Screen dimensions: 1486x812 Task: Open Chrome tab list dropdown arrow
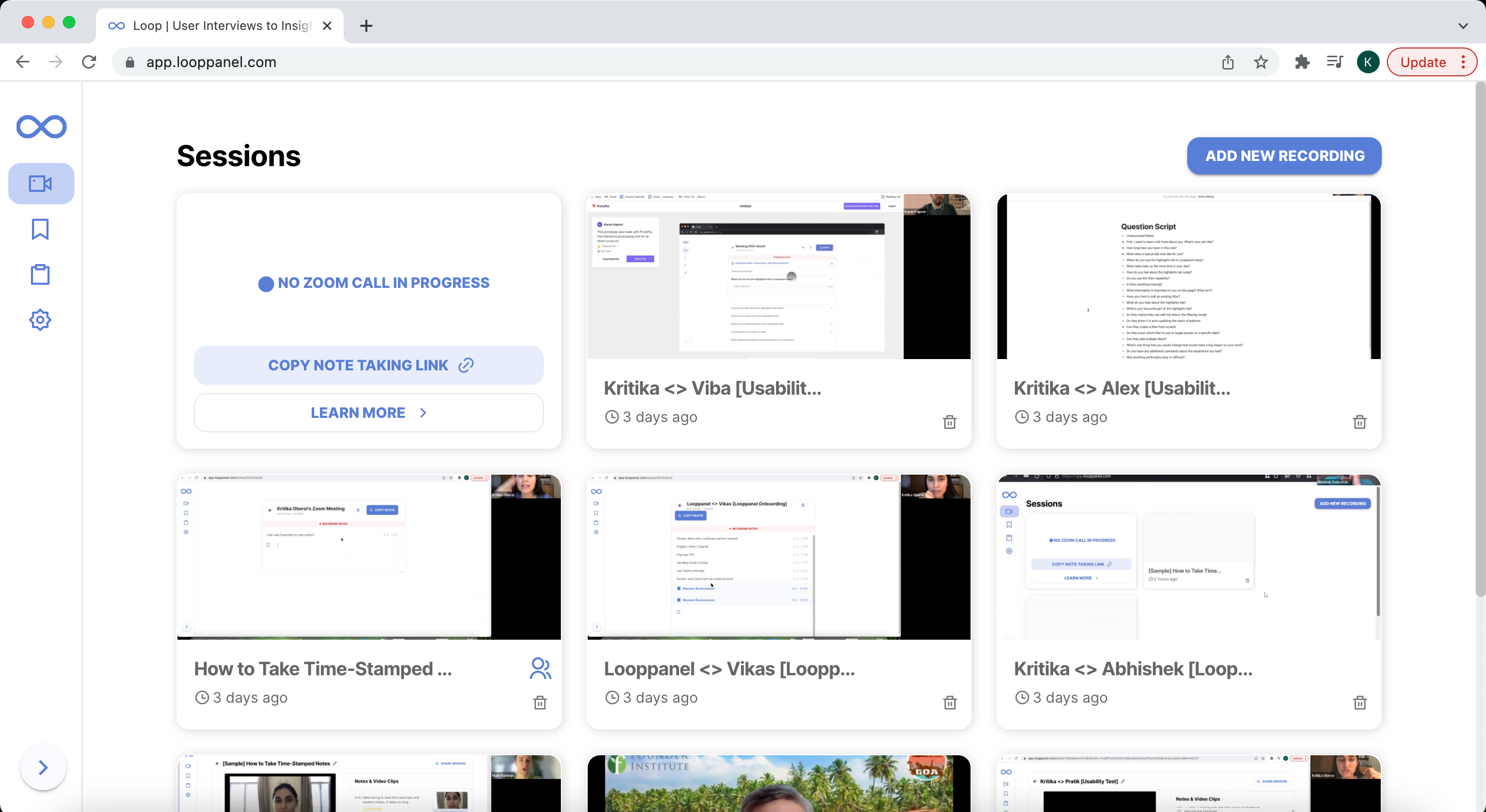pyautogui.click(x=1462, y=25)
